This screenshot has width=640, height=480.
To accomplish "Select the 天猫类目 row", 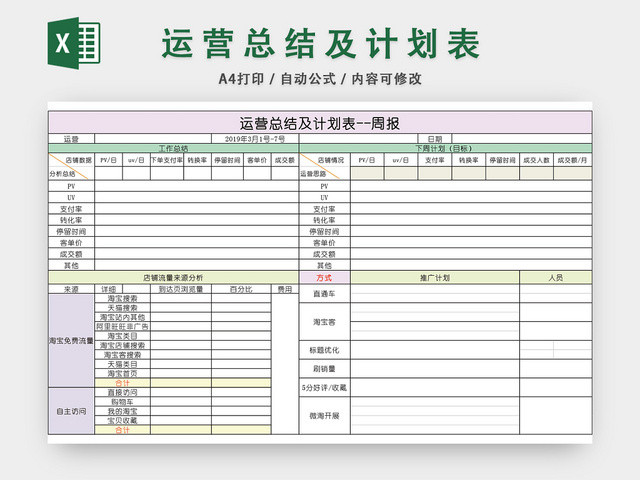I will click(122, 364).
